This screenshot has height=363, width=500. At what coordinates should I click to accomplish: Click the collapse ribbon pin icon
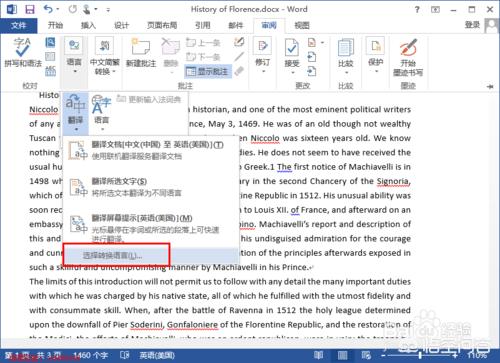click(490, 86)
